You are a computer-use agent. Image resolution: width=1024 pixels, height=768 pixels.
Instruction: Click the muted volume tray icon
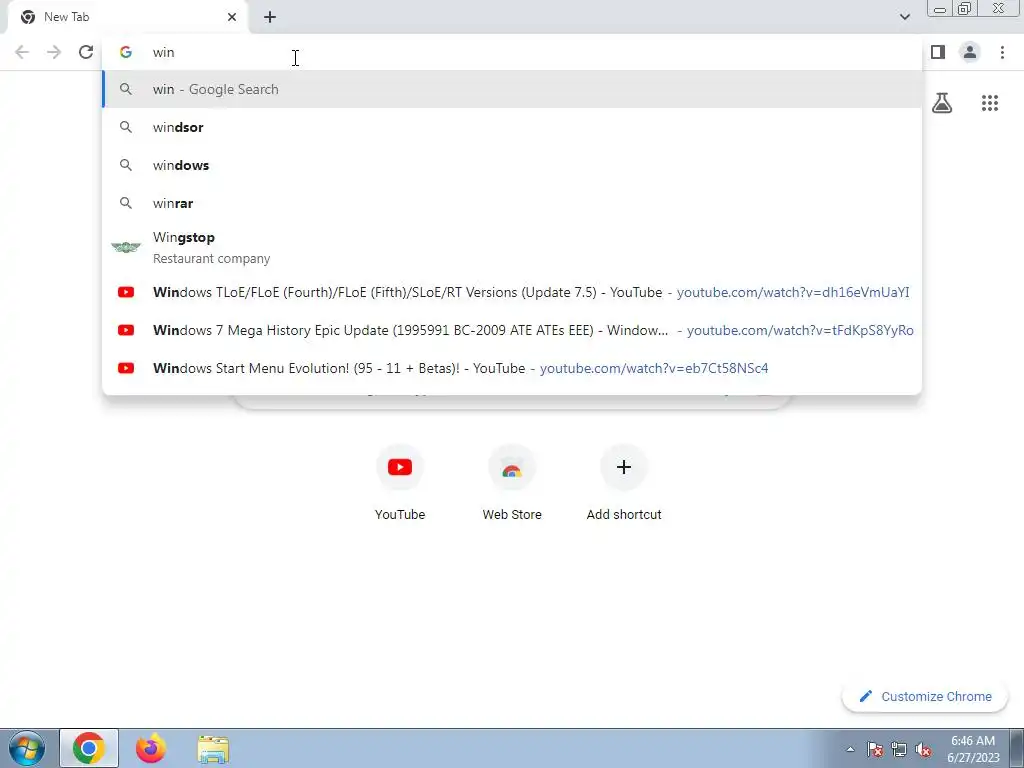pos(923,749)
